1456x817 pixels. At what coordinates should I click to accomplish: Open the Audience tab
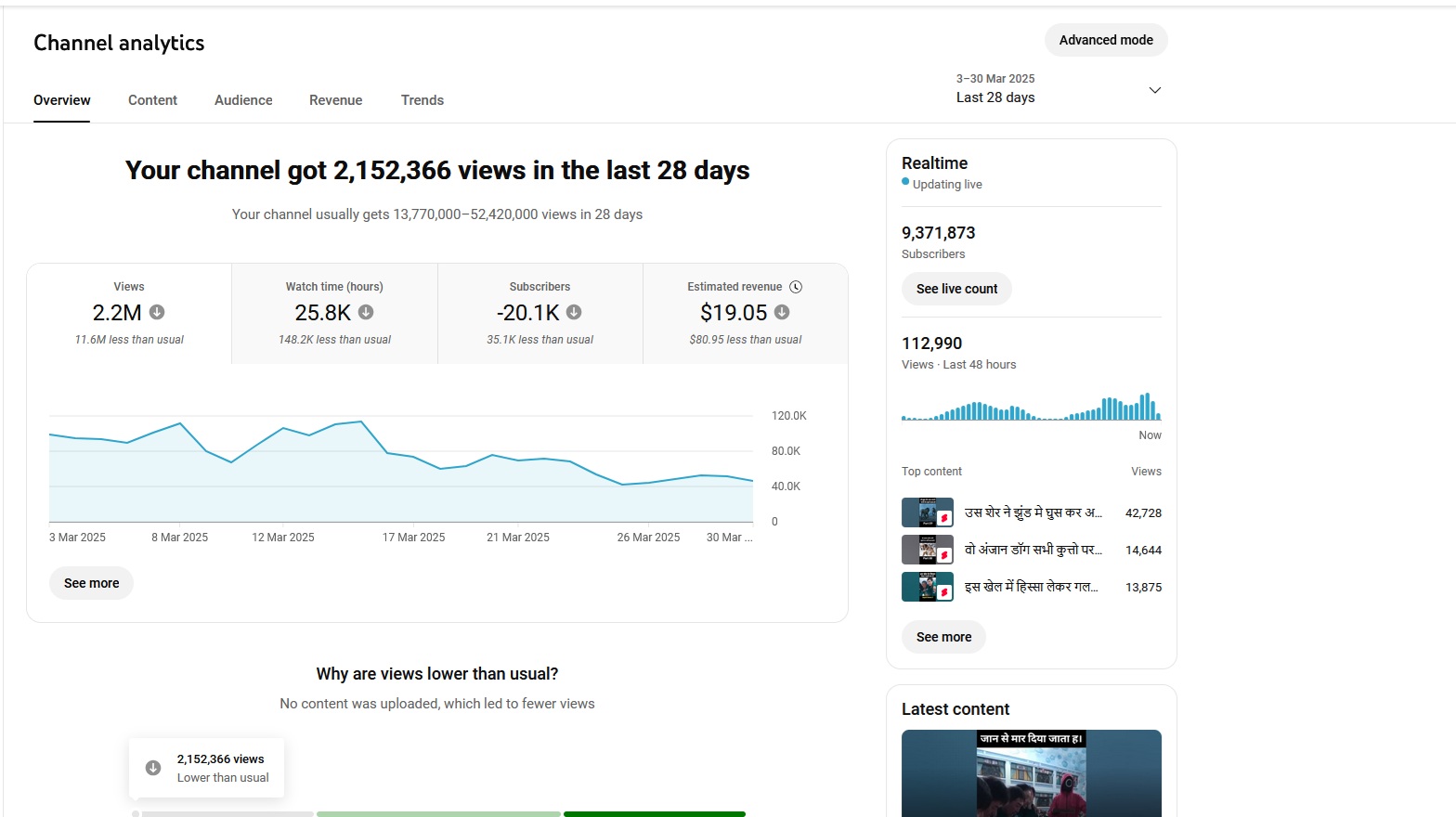[243, 100]
